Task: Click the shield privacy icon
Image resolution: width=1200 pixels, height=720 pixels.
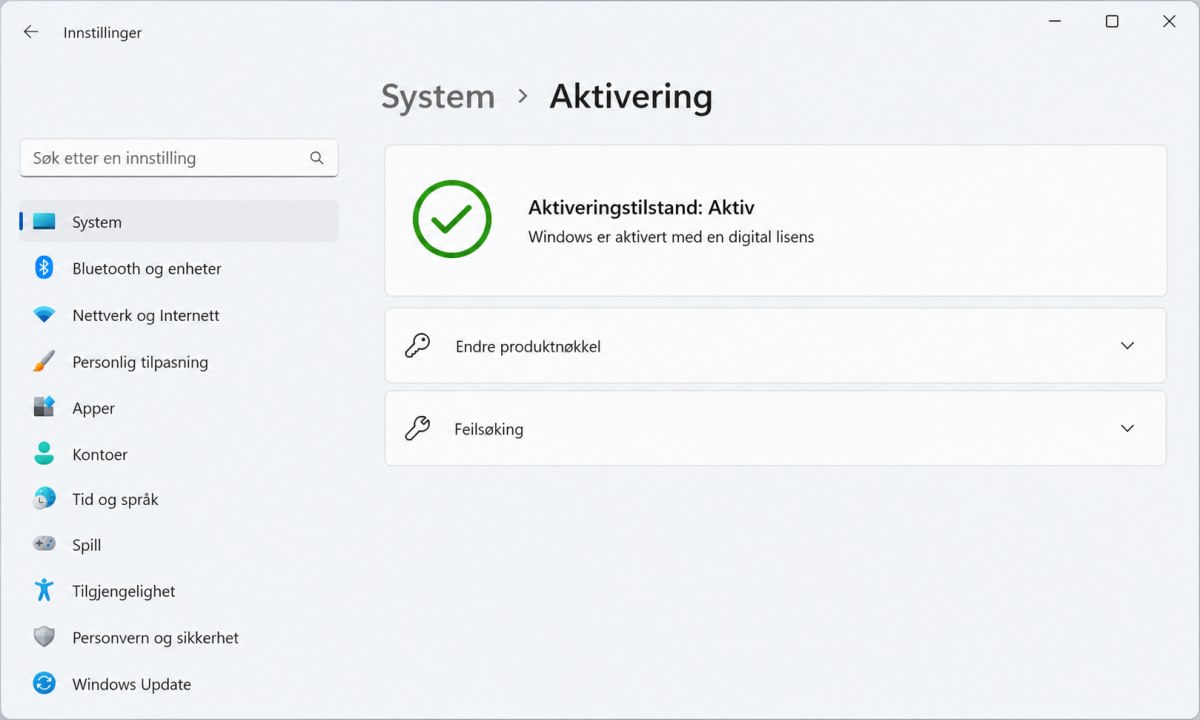Action: (x=44, y=637)
